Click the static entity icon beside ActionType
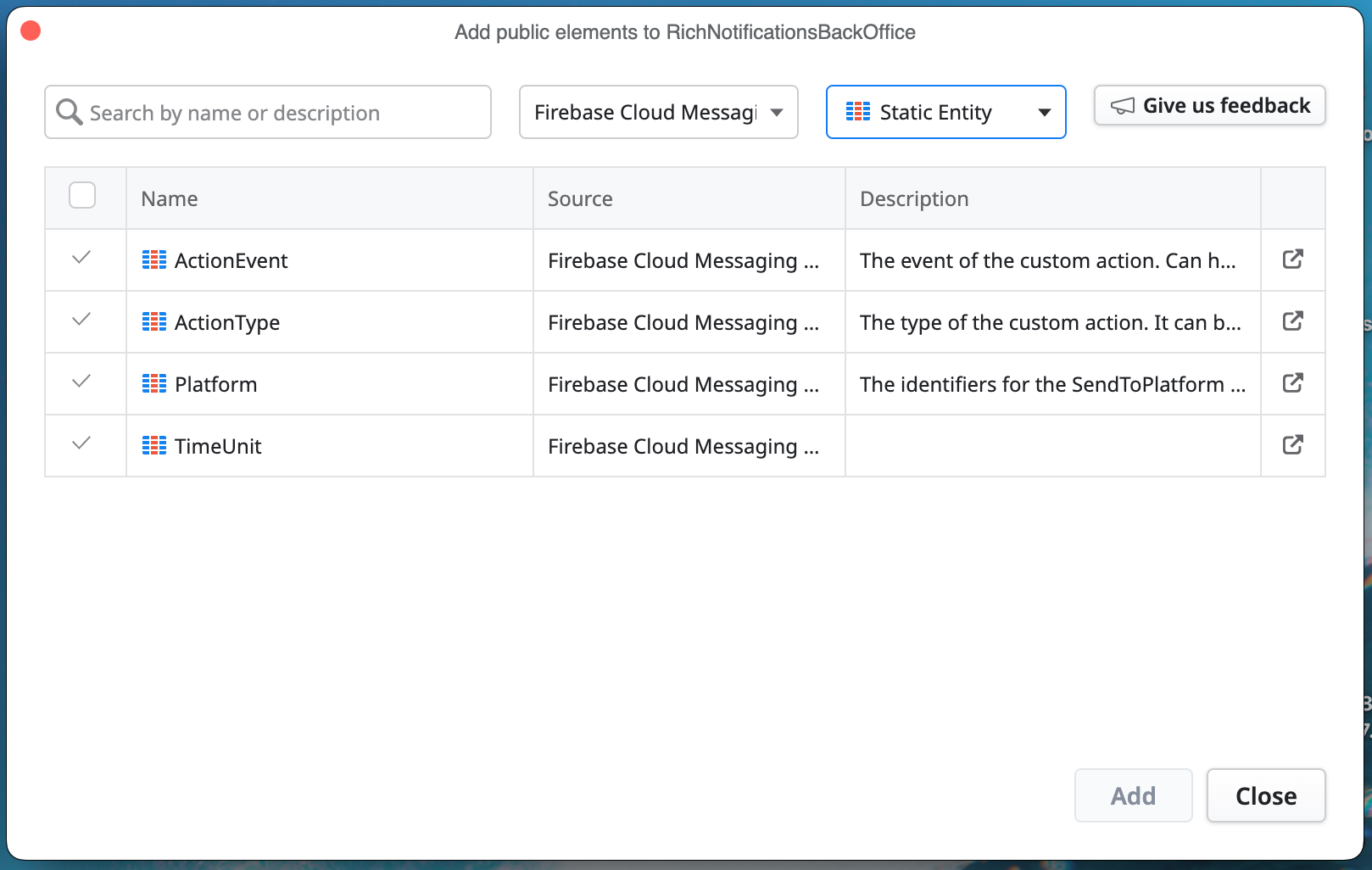 [153, 322]
